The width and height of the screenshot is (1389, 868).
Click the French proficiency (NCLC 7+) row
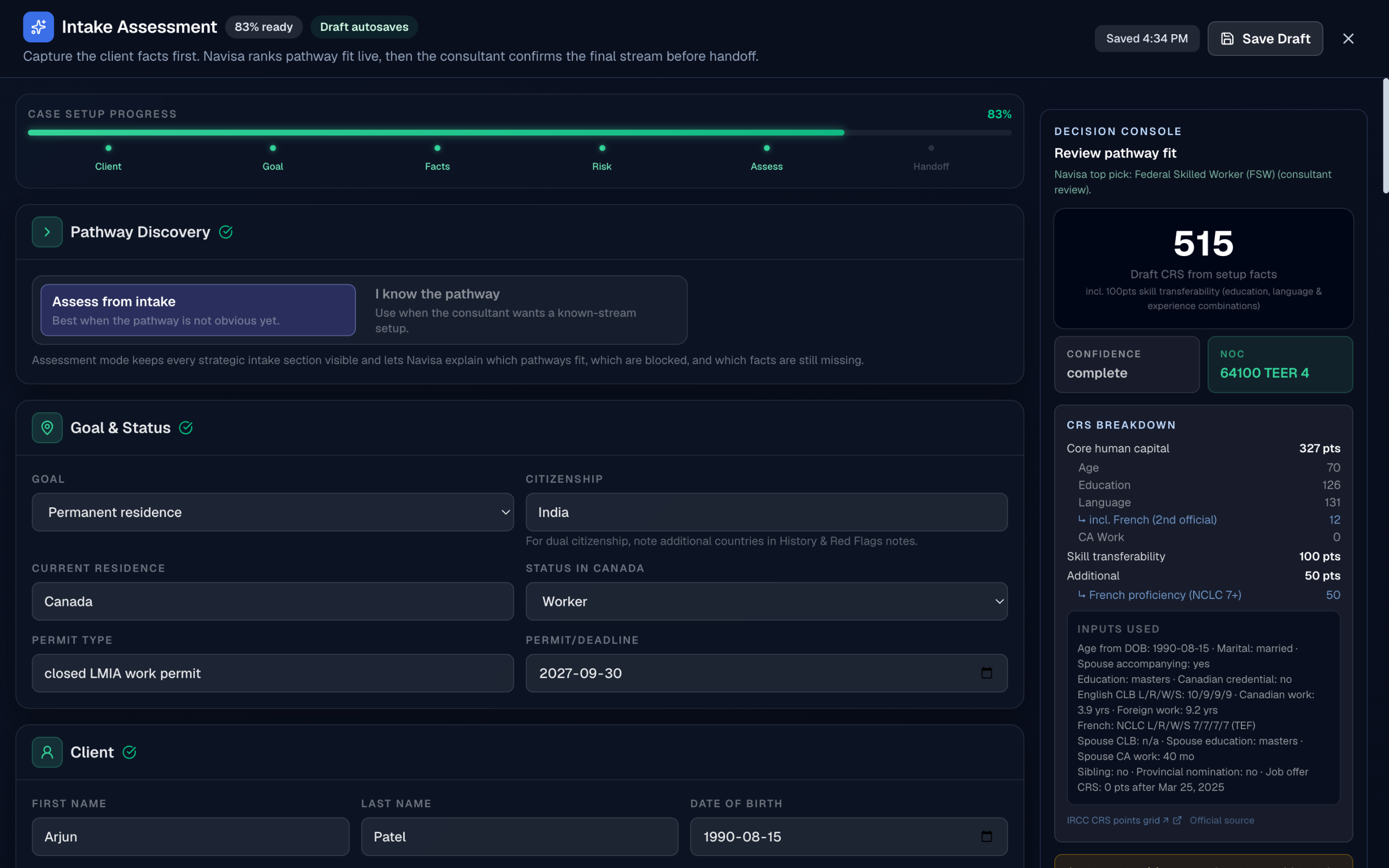1209,595
